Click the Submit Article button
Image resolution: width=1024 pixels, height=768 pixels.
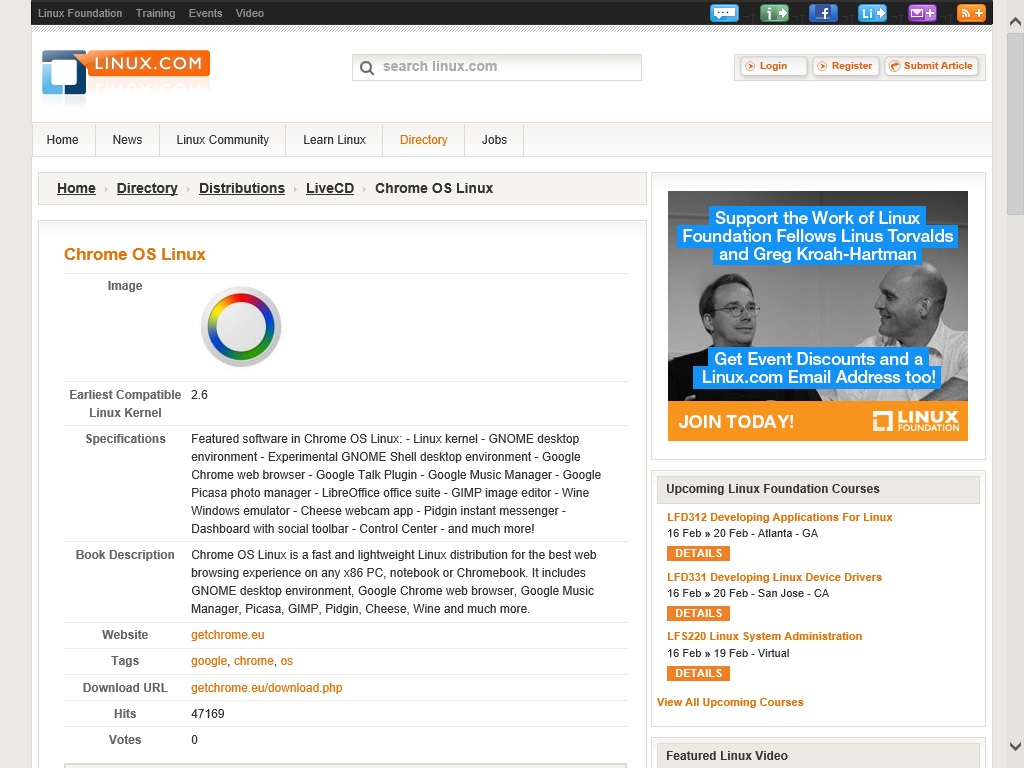(931, 66)
